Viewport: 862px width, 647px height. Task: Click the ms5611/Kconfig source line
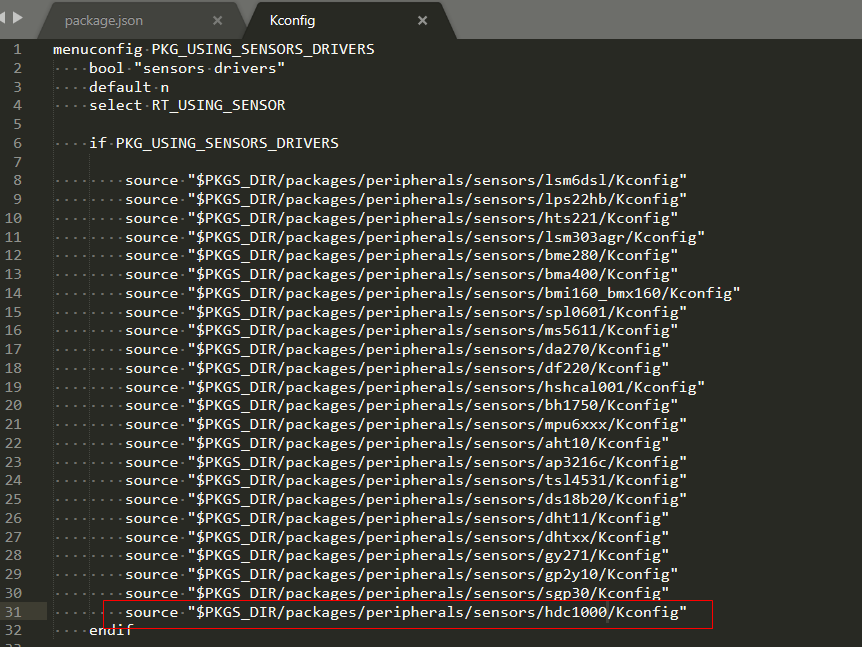401,330
